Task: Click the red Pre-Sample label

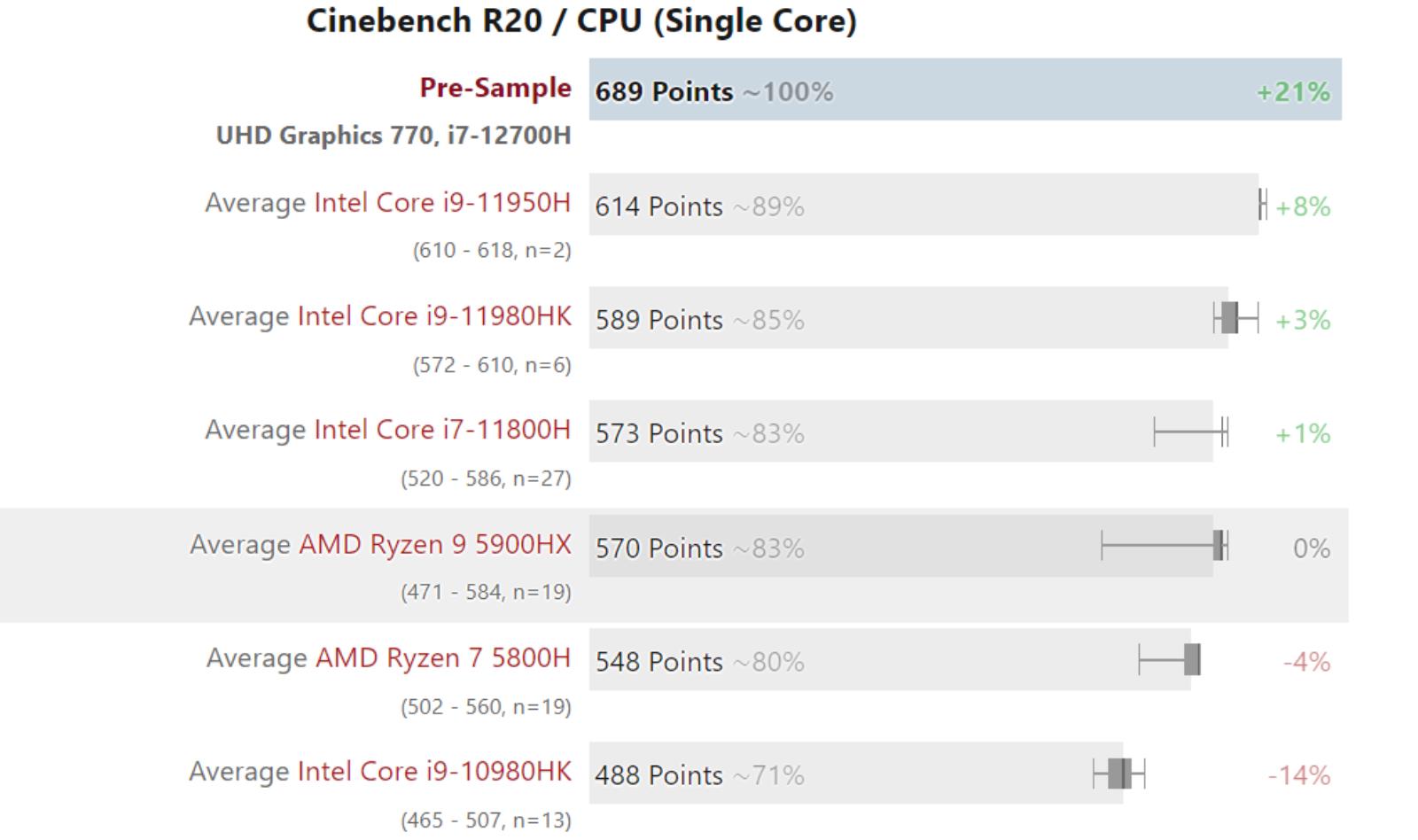Action: (495, 88)
